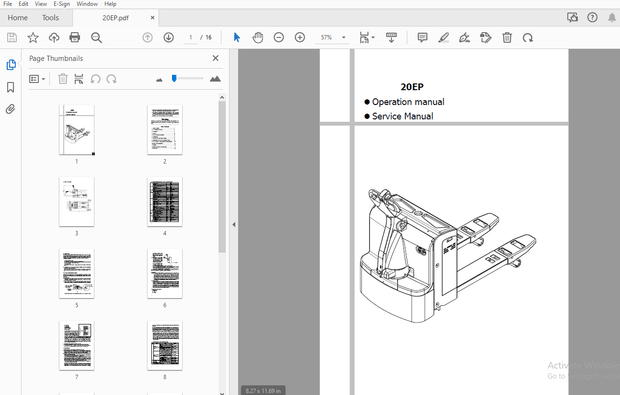Image resolution: width=620 pixels, height=395 pixels.
Task: Enlarge thumbnails large mountains icon
Action: [215, 79]
